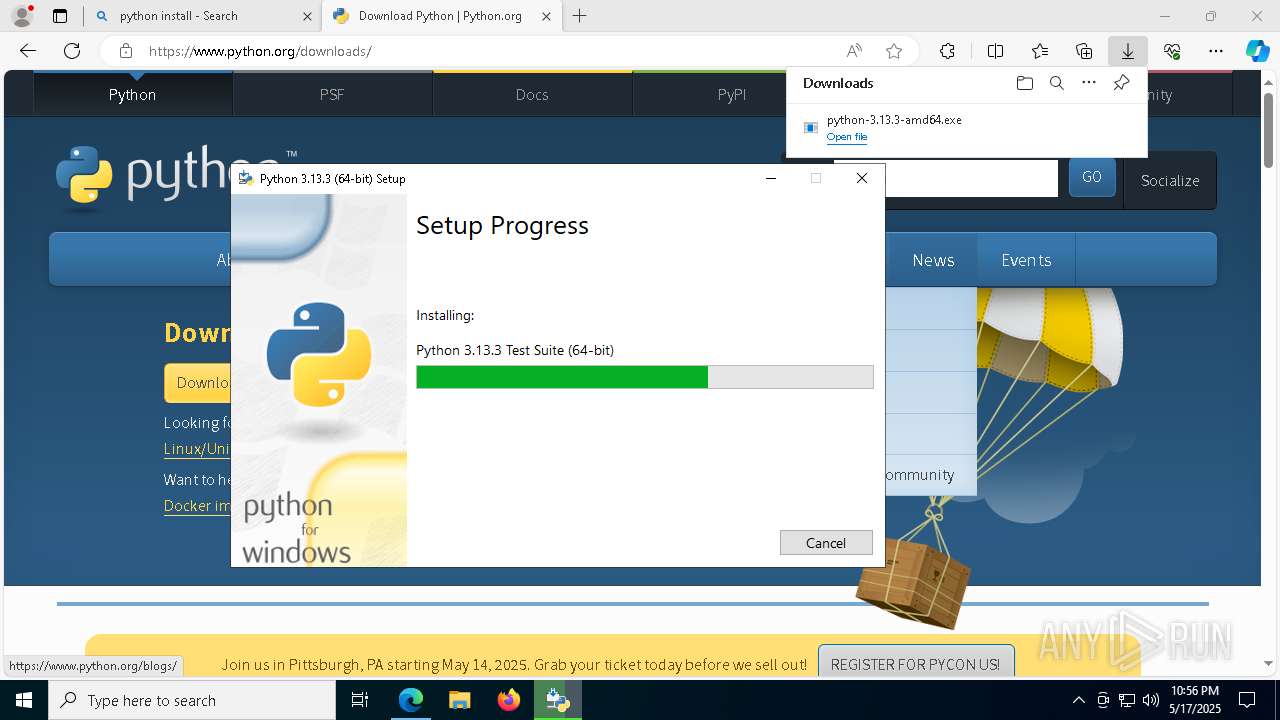Add page to favorites star icon
This screenshot has width=1280, height=720.
[894, 51]
